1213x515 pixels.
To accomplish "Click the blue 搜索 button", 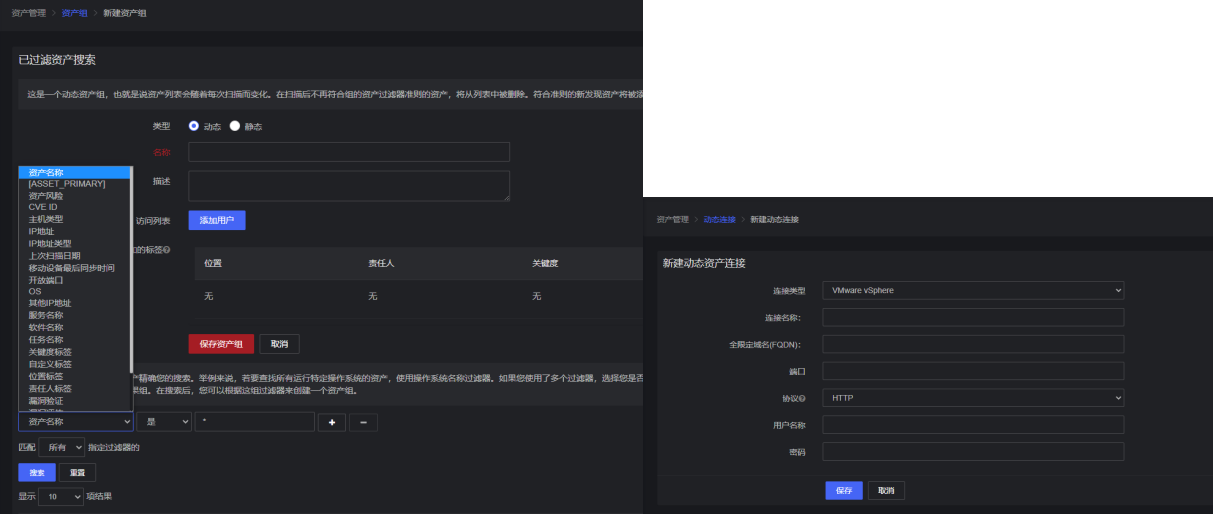I will coord(37,472).
